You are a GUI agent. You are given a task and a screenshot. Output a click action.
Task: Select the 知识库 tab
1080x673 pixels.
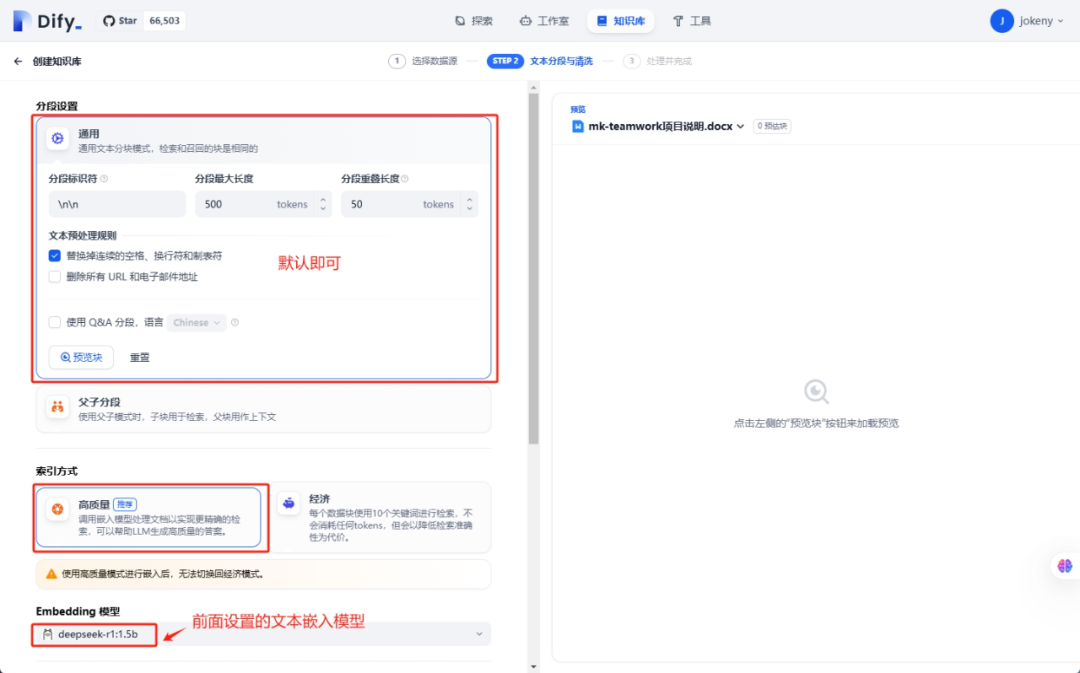(x=621, y=21)
